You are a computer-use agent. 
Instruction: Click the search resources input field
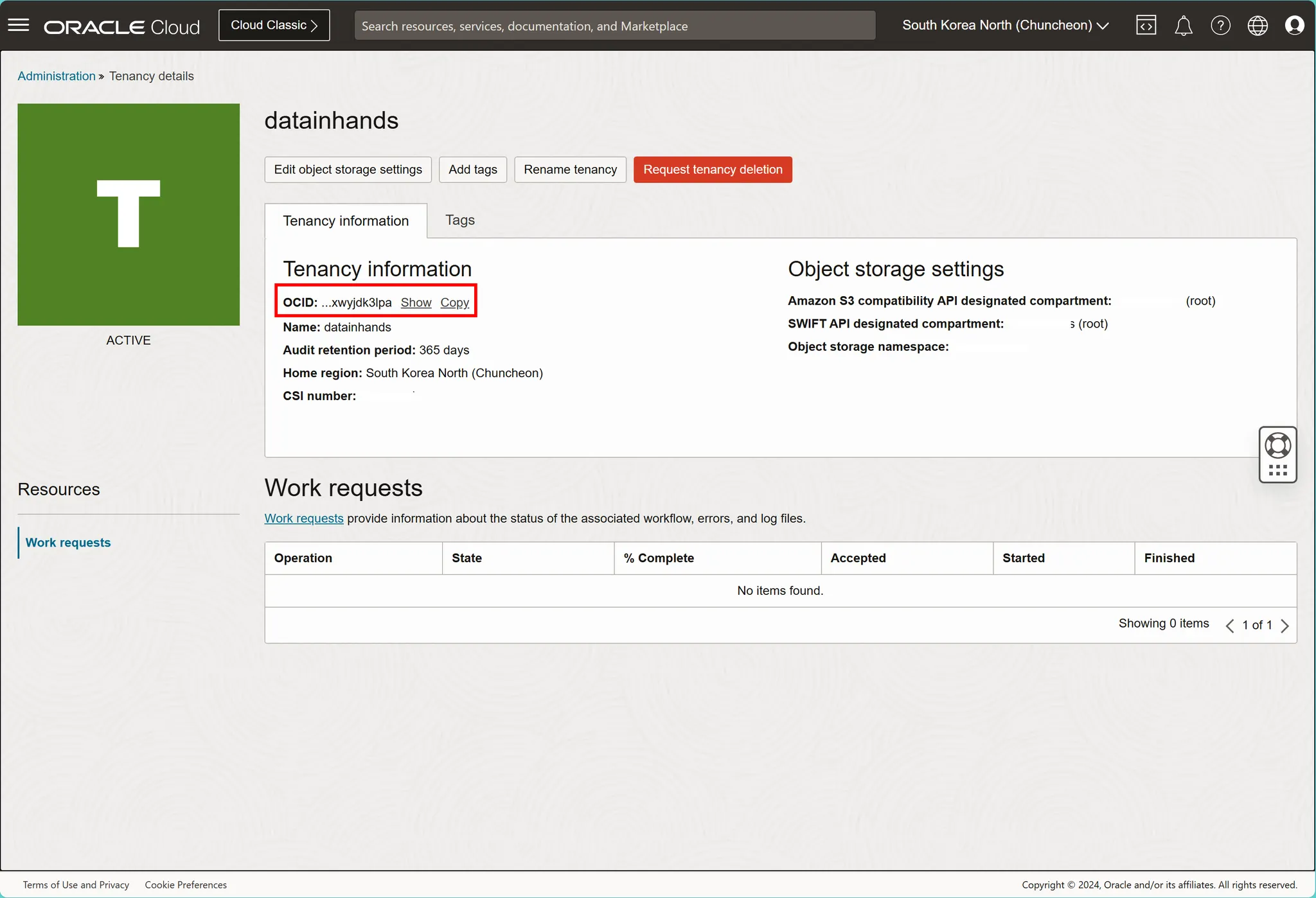click(x=614, y=26)
